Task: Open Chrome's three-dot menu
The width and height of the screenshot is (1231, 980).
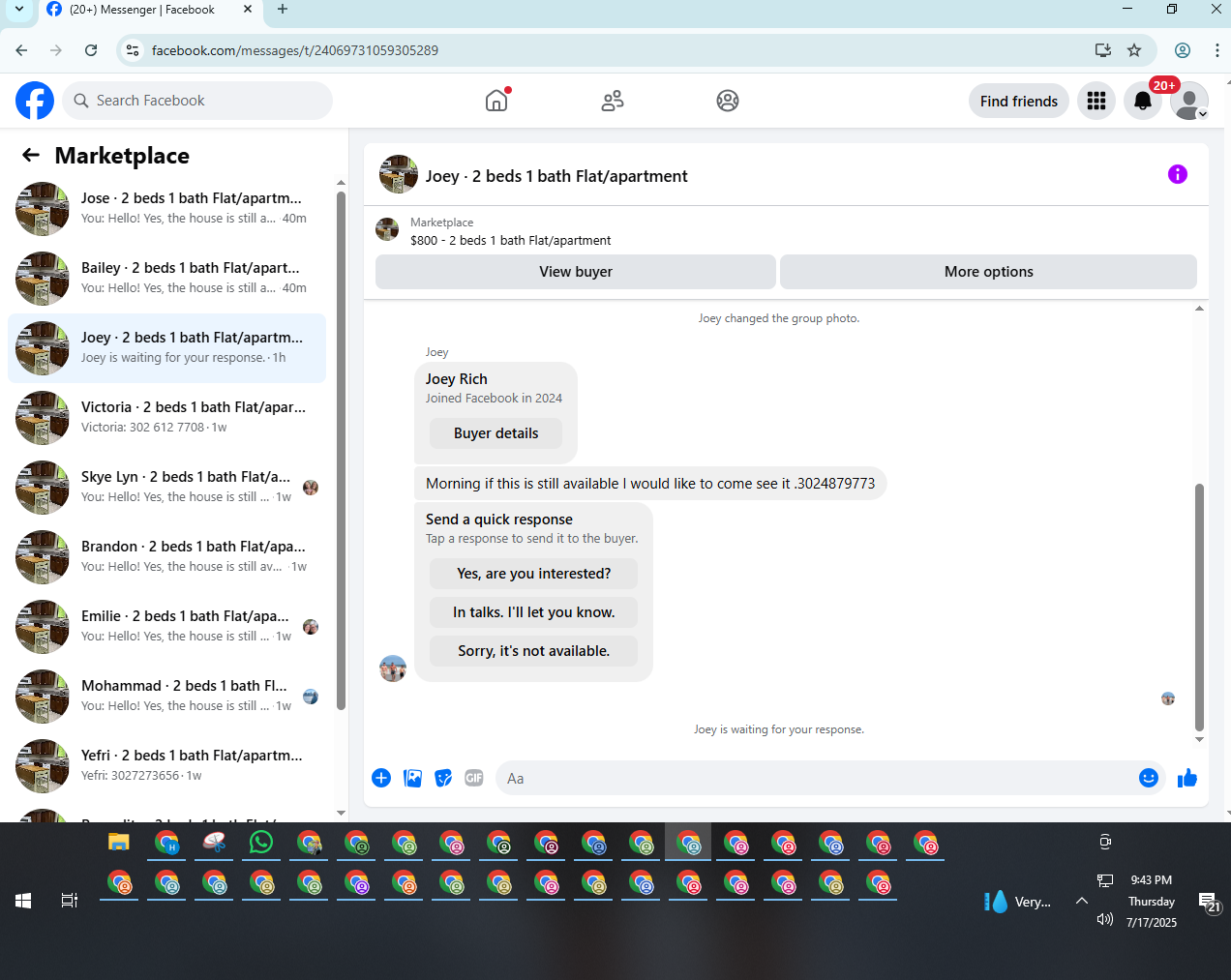Action: point(1216,50)
